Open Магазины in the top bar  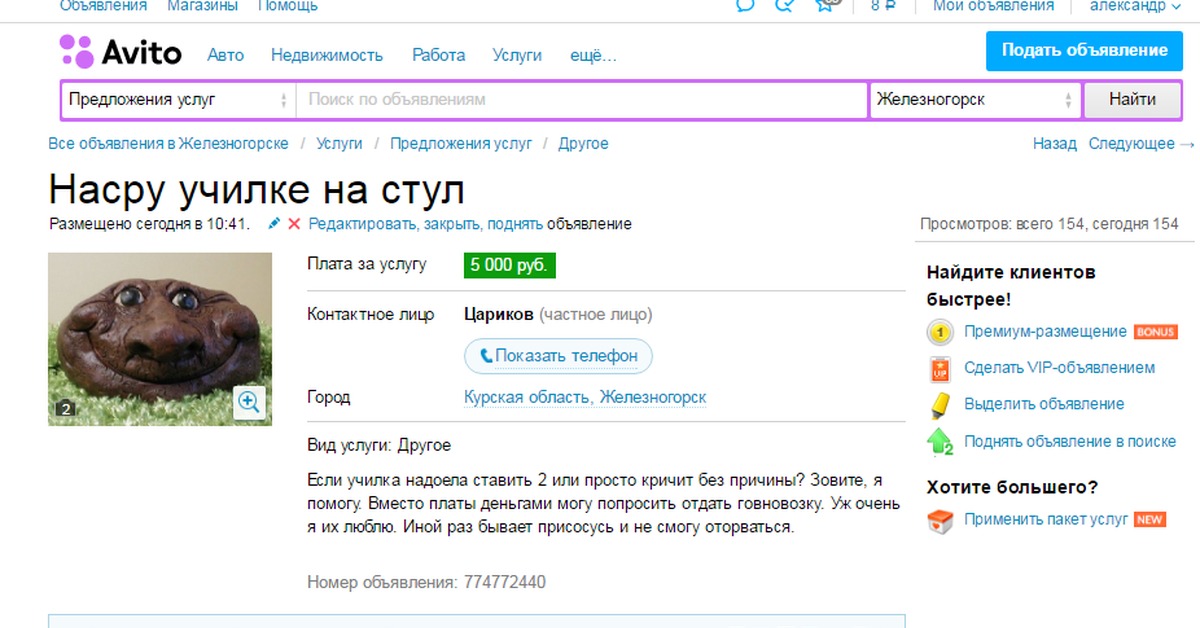(202, 6)
